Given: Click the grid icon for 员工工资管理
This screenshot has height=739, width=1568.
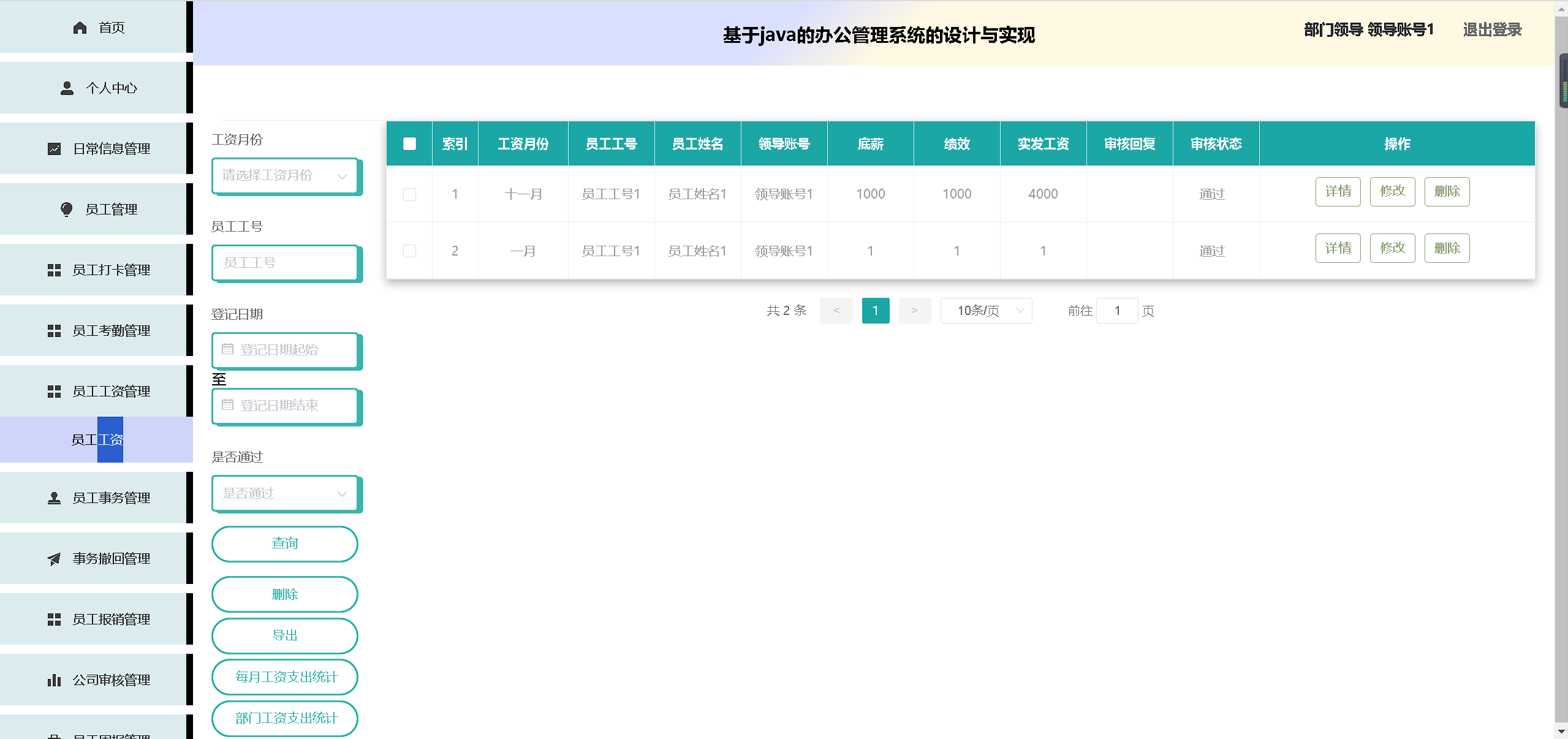Looking at the screenshot, I should [x=54, y=392].
